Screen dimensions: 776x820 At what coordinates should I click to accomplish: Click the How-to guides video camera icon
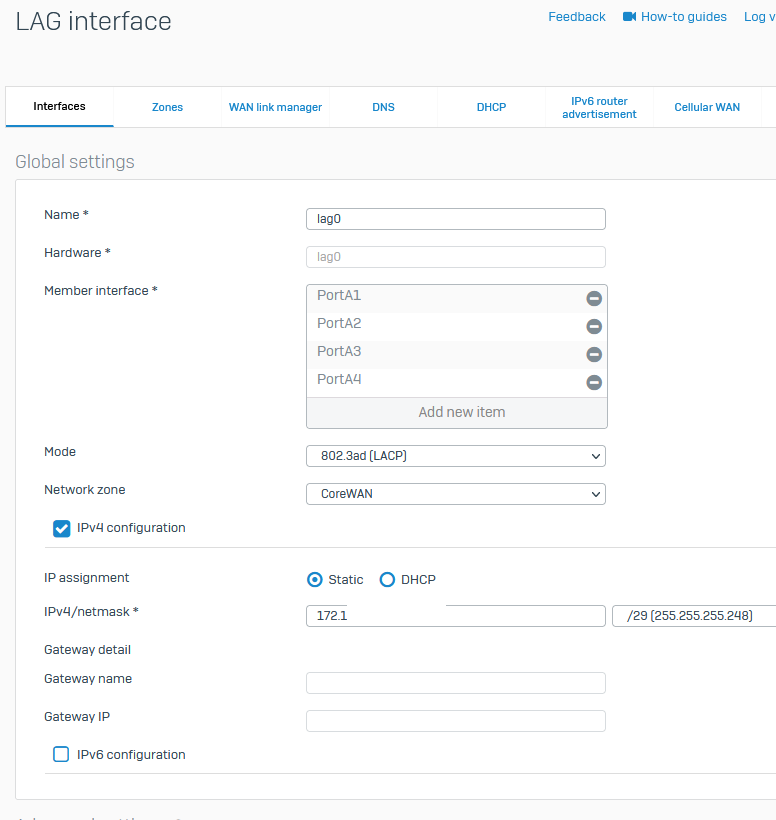tap(630, 17)
